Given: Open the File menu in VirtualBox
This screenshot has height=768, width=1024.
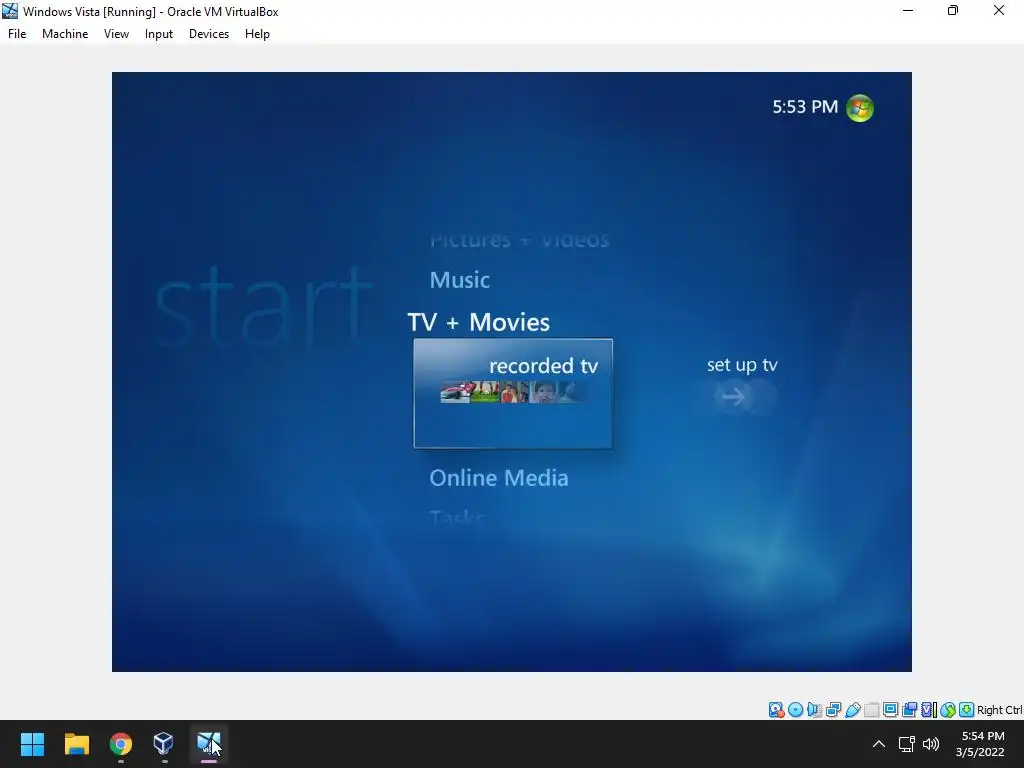Looking at the screenshot, I should pos(17,34).
